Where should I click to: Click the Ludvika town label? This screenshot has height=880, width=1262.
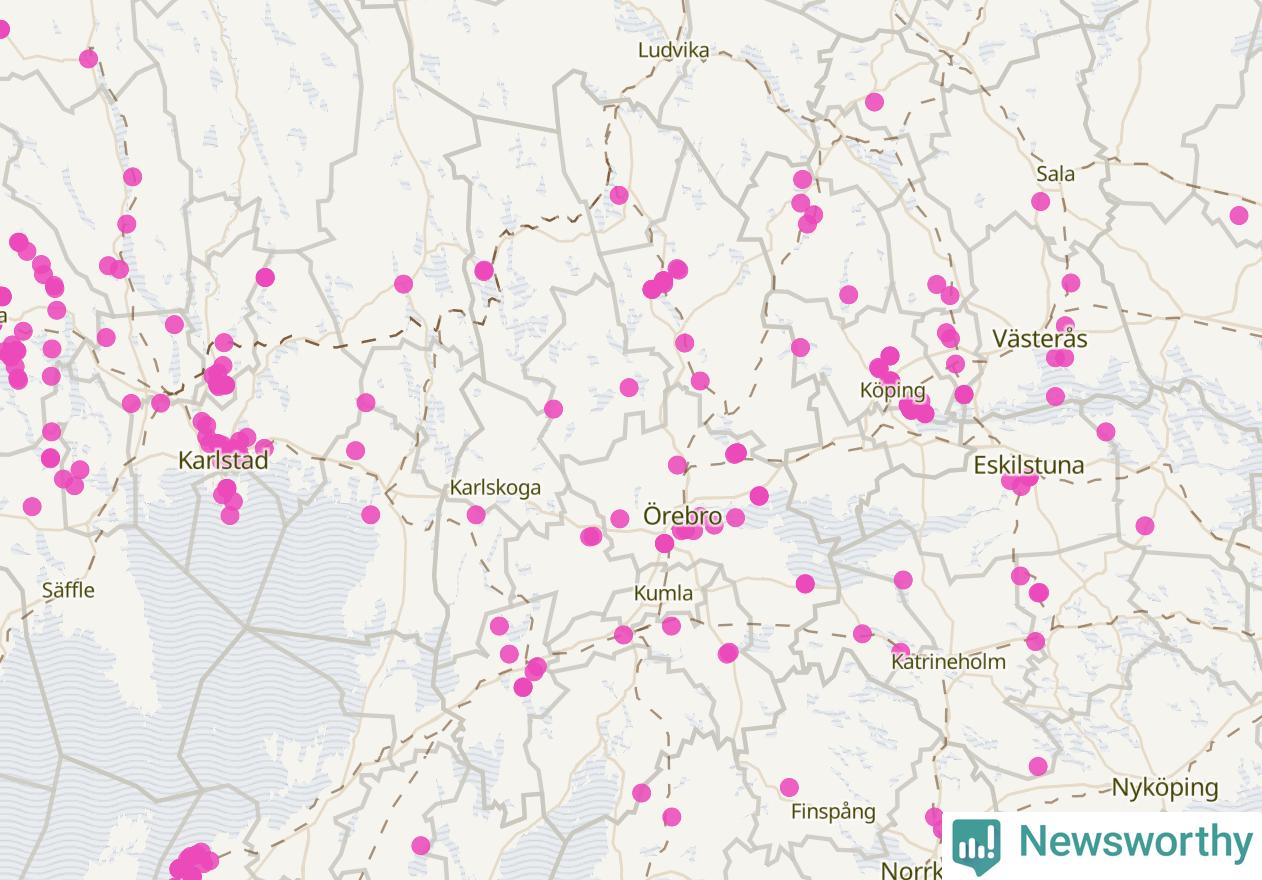pos(674,50)
